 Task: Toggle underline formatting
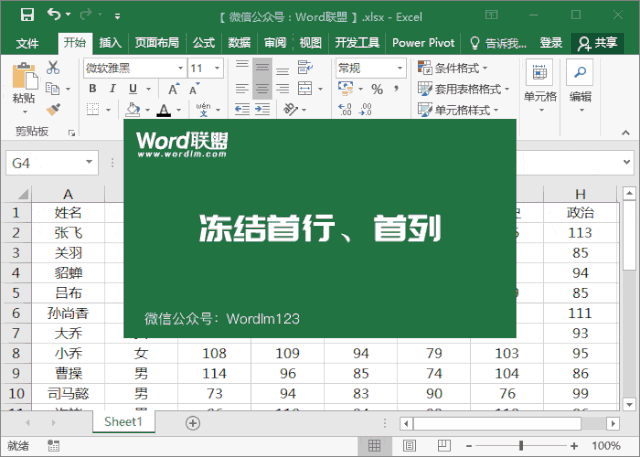coord(133,89)
